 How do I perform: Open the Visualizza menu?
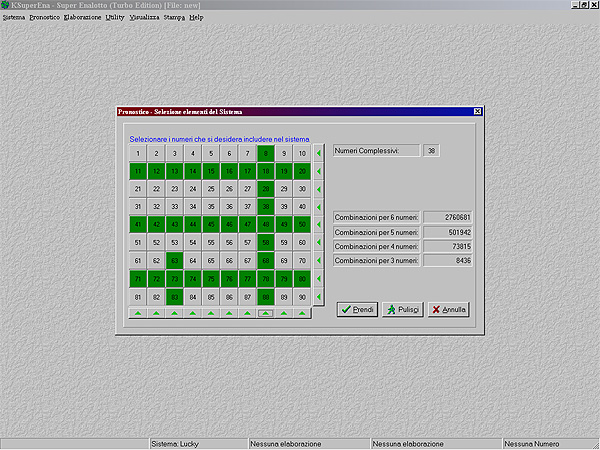point(144,18)
